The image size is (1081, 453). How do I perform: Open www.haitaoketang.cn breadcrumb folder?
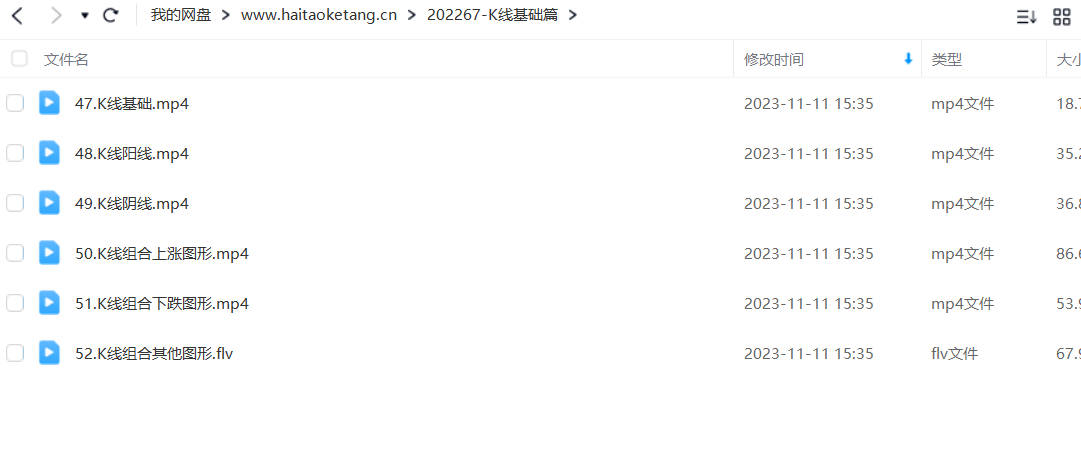coord(319,15)
